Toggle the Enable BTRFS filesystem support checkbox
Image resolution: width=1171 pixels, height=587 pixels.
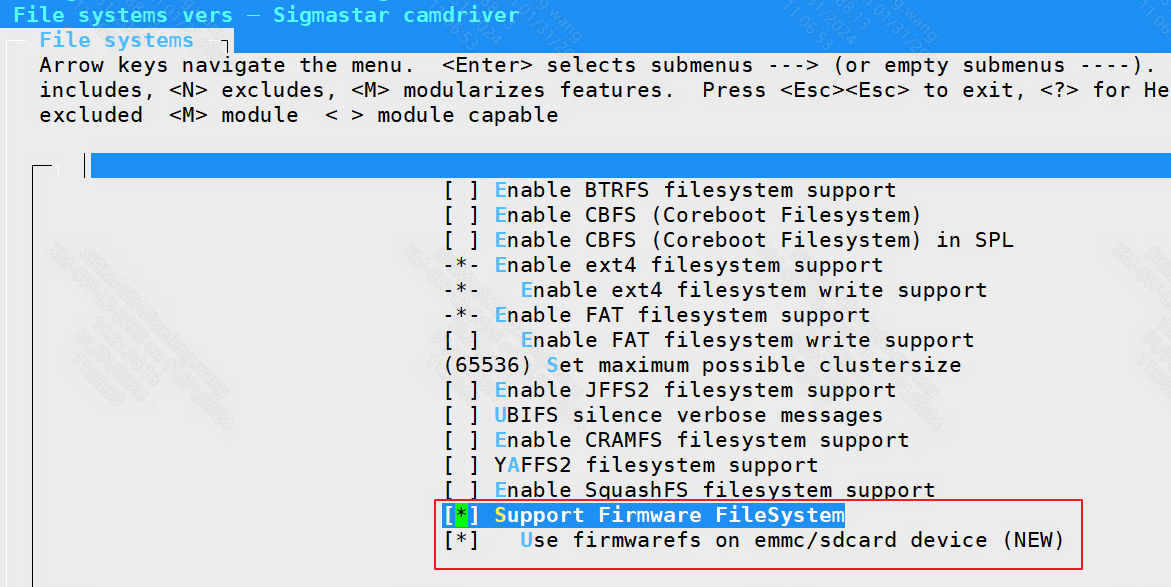click(x=461, y=190)
